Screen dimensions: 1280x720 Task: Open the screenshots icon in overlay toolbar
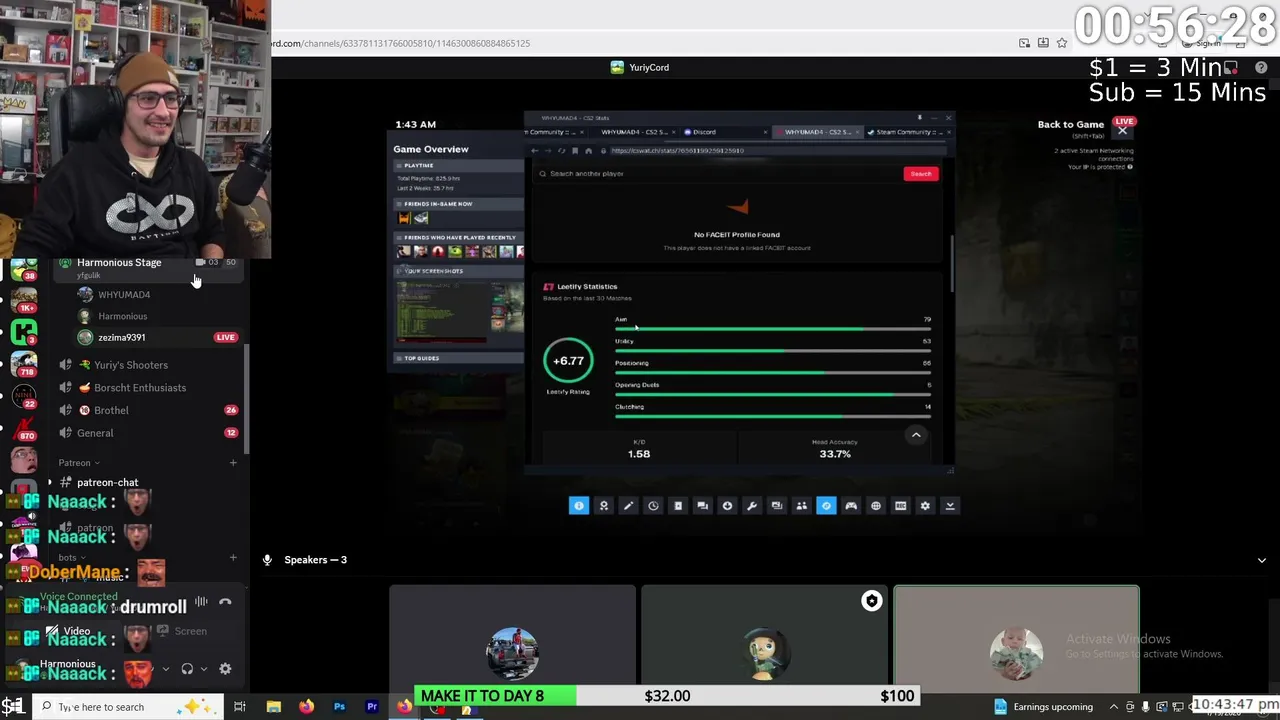point(776,506)
